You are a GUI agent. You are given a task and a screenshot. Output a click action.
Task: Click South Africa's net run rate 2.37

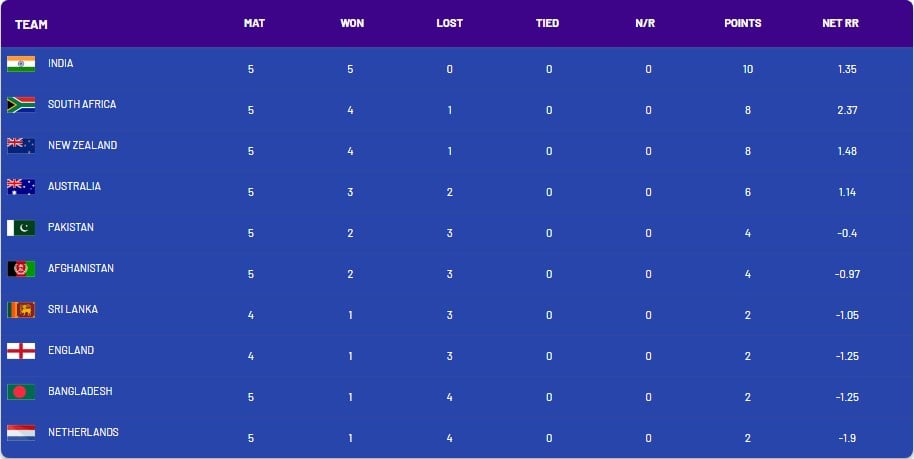(x=847, y=110)
